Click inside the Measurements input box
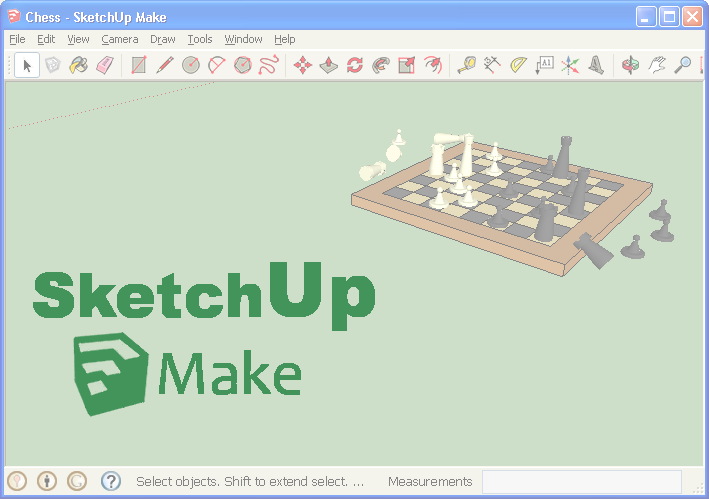 [581, 481]
